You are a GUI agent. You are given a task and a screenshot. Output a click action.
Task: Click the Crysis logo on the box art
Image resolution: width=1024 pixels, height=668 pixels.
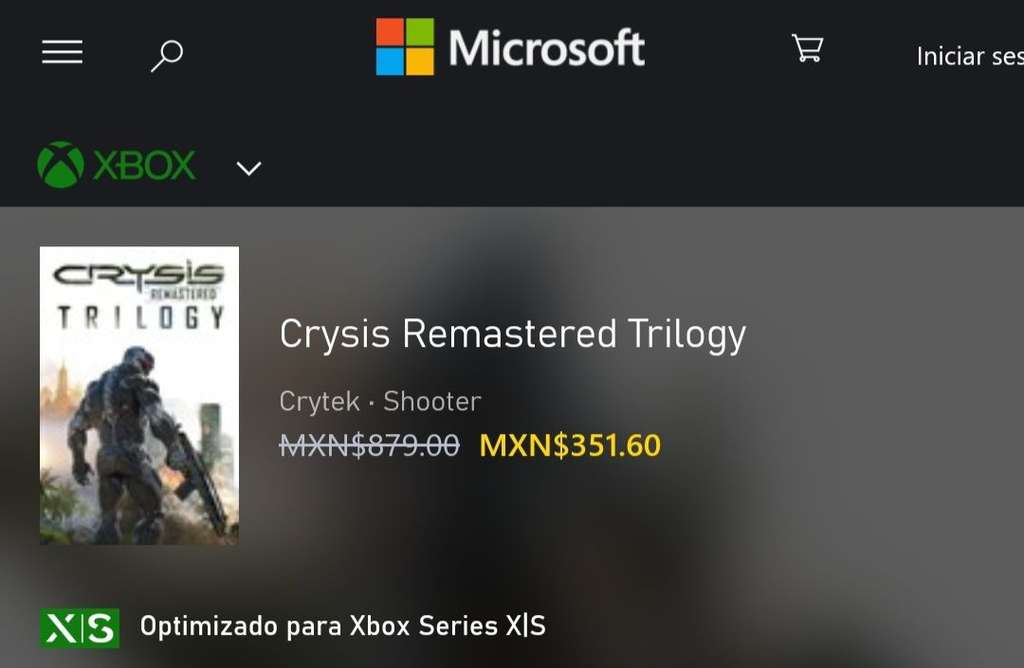[138, 274]
